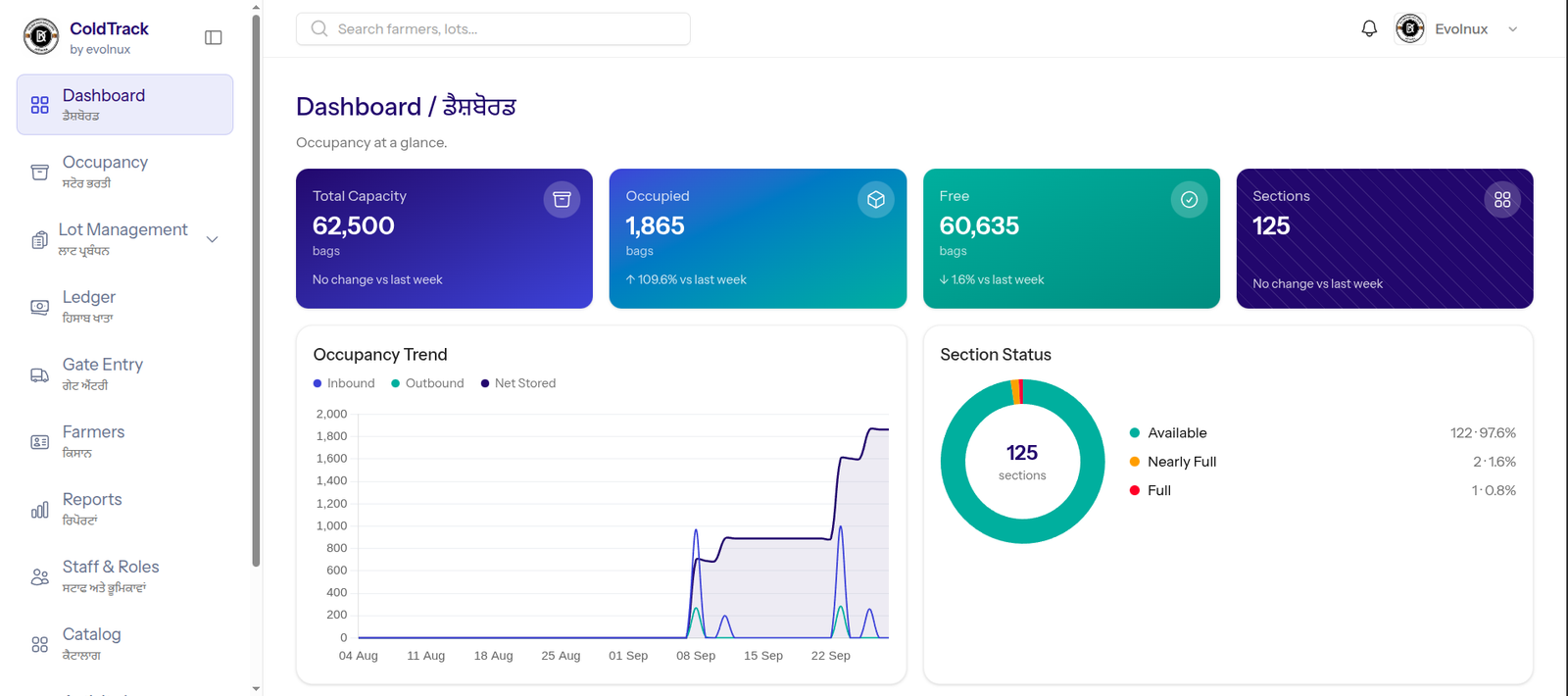Click the "22 Sep" axis label

click(x=831, y=656)
